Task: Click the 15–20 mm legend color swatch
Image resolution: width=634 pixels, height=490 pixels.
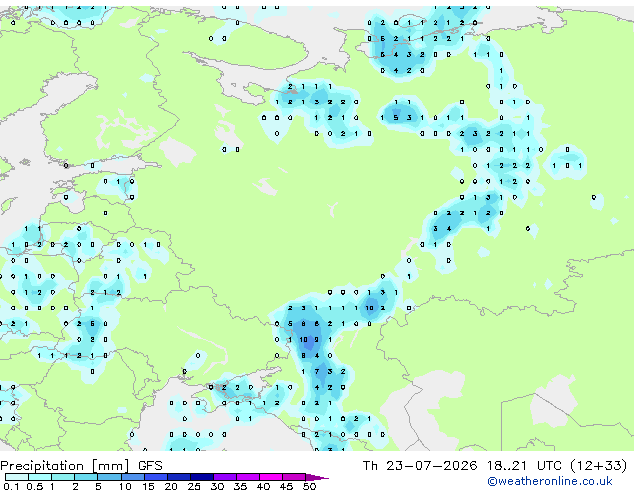Action: 156,477
